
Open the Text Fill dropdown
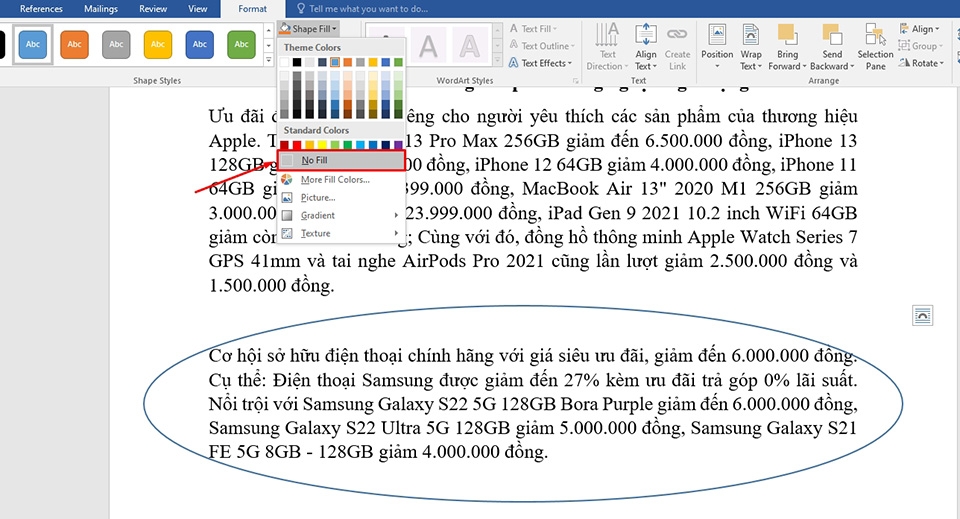tap(534, 29)
